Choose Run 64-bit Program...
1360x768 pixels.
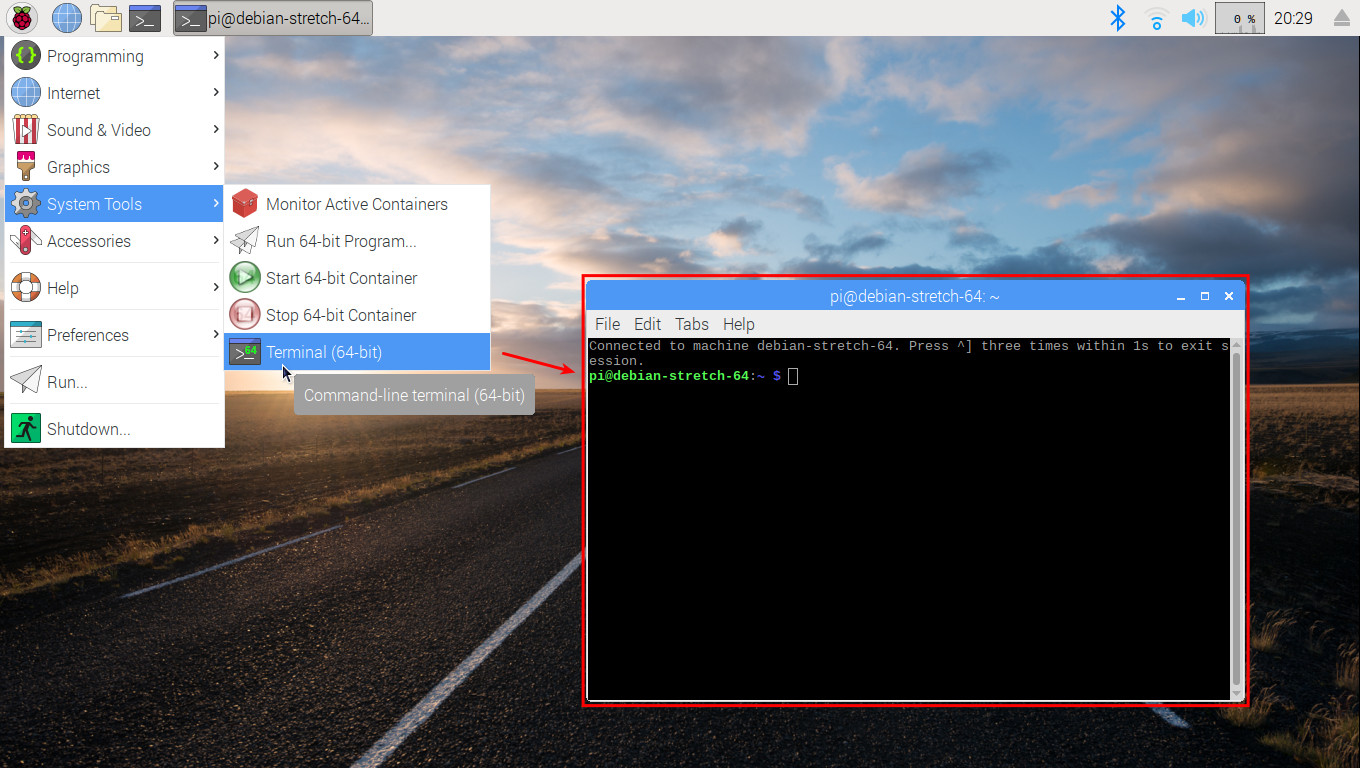[357, 241]
